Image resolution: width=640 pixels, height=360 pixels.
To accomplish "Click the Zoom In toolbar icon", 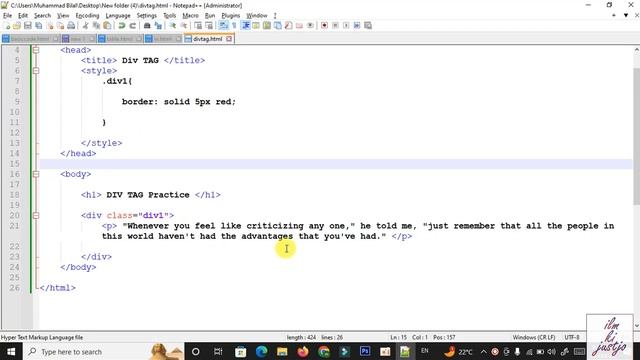I will pos(173,26).
